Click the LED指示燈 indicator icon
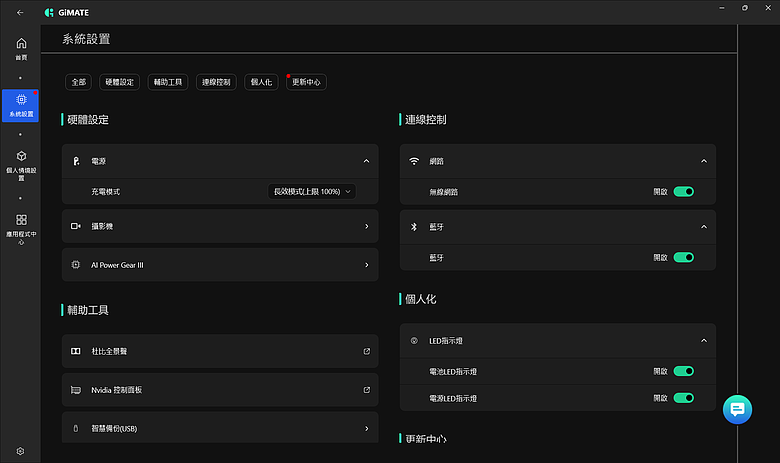The image size is (780, 463). 414,341
